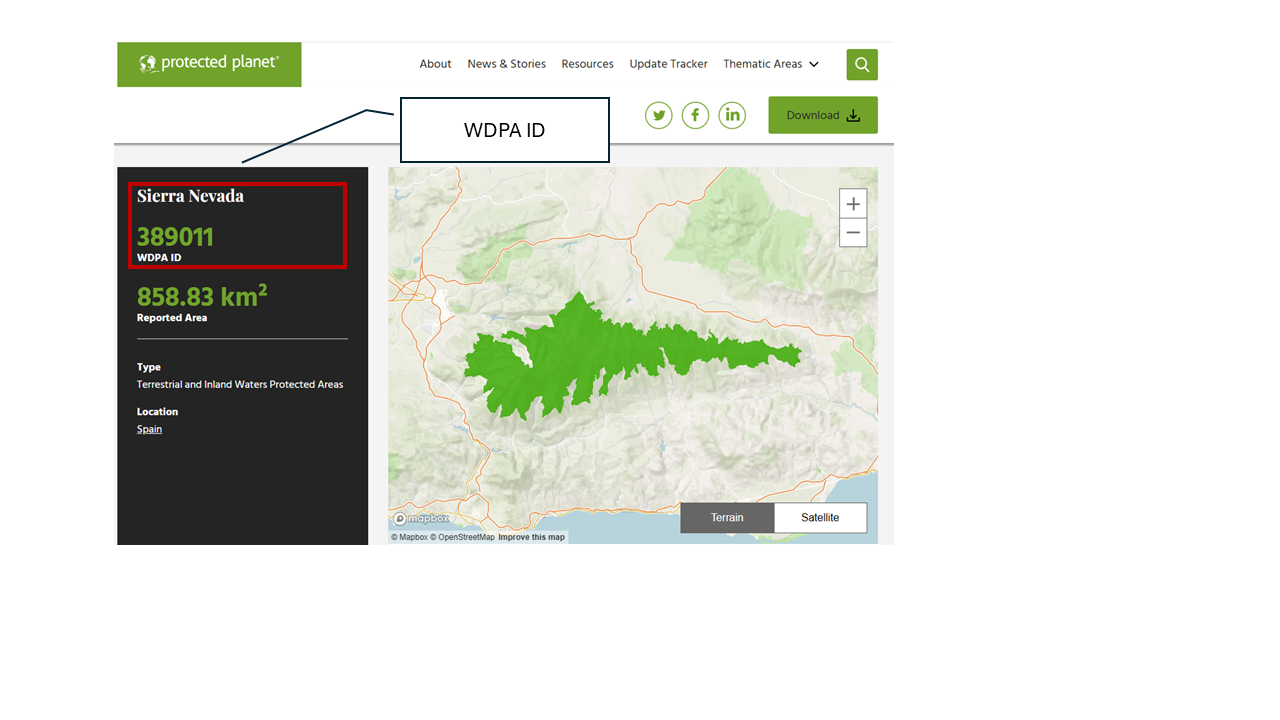Viewport: 1280px width, 720px height.
Task: Open the About menu item
Action: (x=435, y=64)
